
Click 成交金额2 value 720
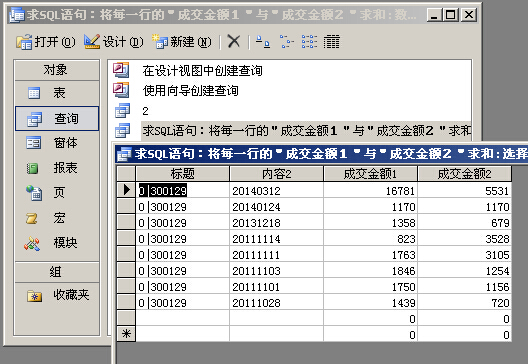coord(464,303)
